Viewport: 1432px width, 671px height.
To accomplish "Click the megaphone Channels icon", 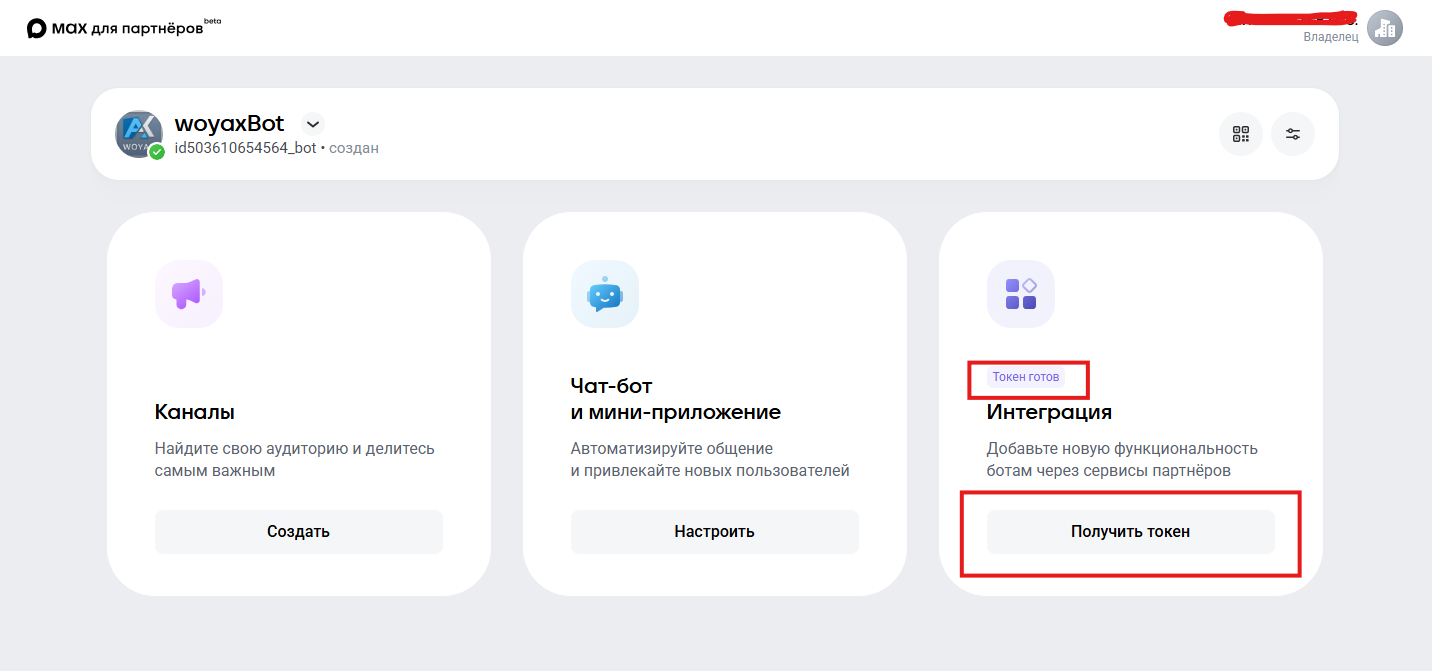I will coord(189,294).
